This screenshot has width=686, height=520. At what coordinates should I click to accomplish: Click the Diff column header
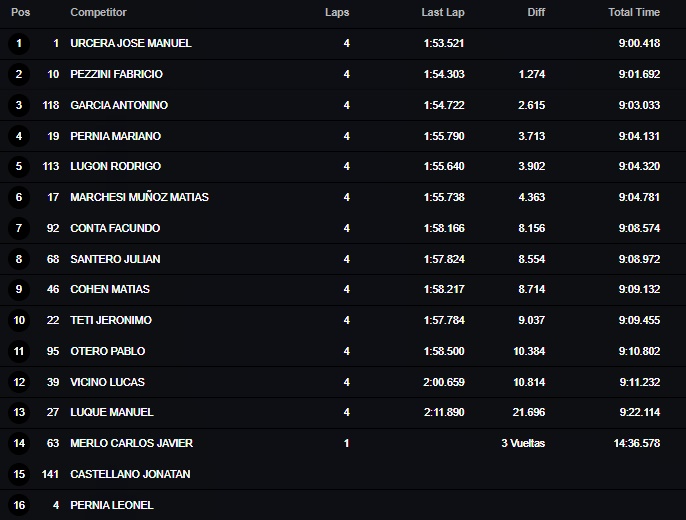536,12
